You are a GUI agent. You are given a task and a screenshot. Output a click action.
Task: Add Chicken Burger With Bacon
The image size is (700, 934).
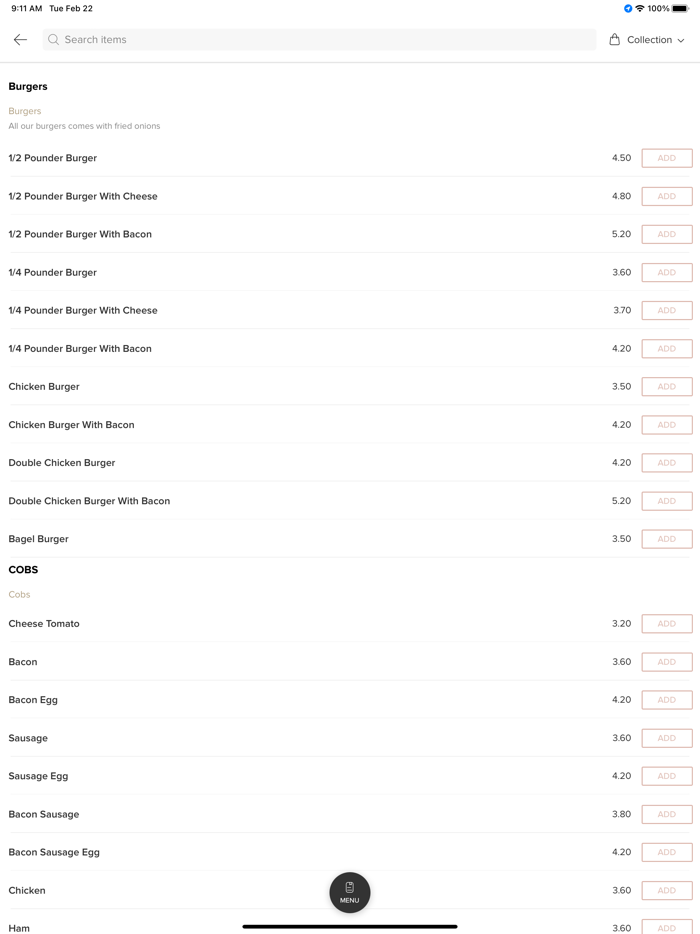pos(666,425)
